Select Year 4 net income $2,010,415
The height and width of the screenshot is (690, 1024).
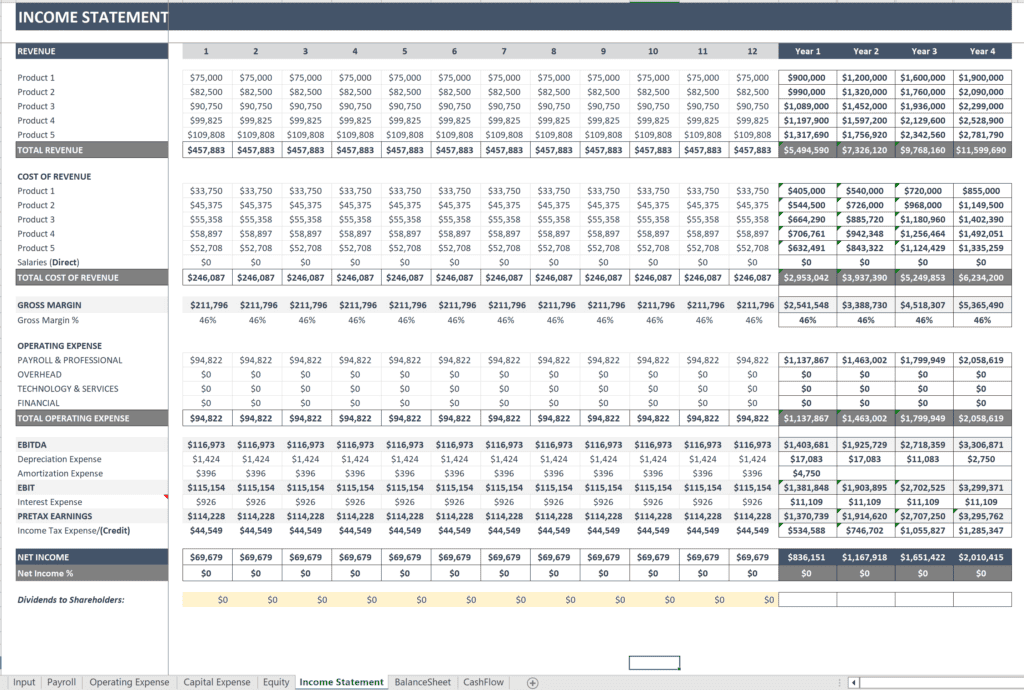point(982,557)
